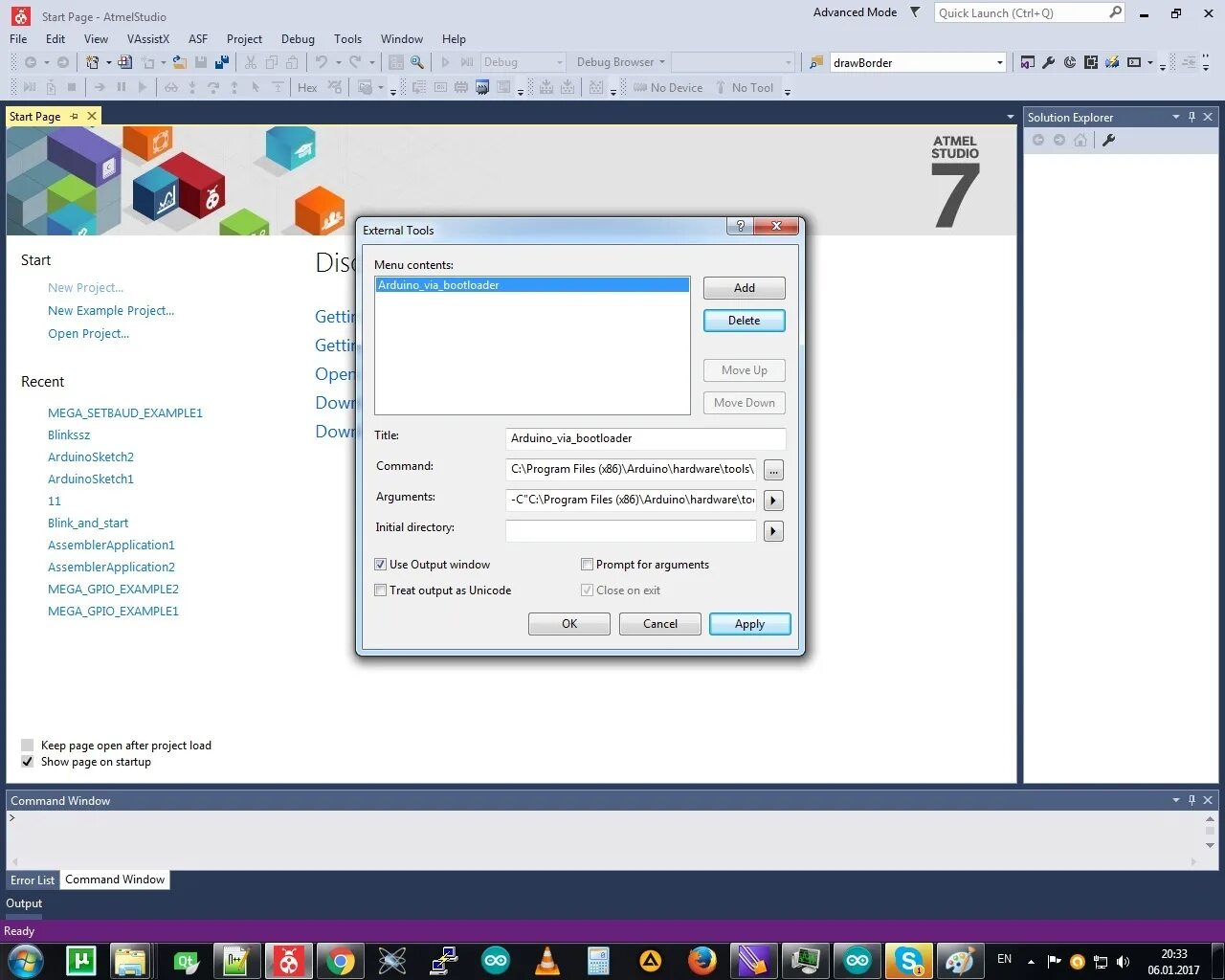The image size is (1225, 980).
Task: Open document tab list dropdown arrow
Action: [1010, 117]
